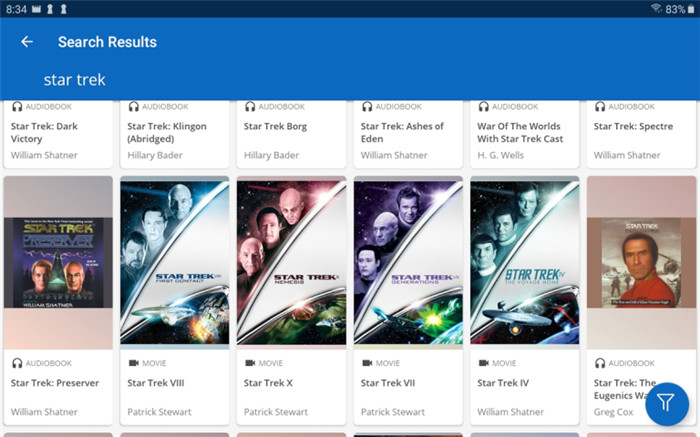Image resolution: width=700 pixels, height=437 pixels.
Task: Select 'Star Trek VII' title
Action: coord(388,383)
